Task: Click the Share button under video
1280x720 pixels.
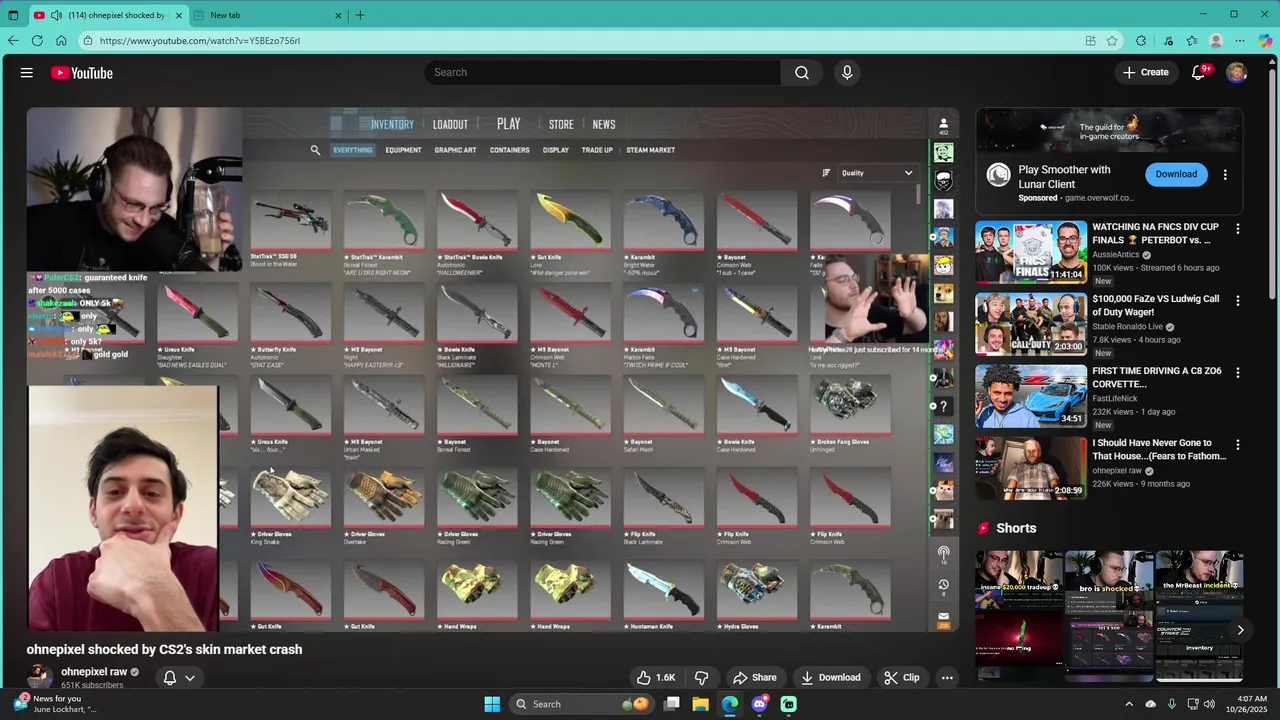Action: 754,677
